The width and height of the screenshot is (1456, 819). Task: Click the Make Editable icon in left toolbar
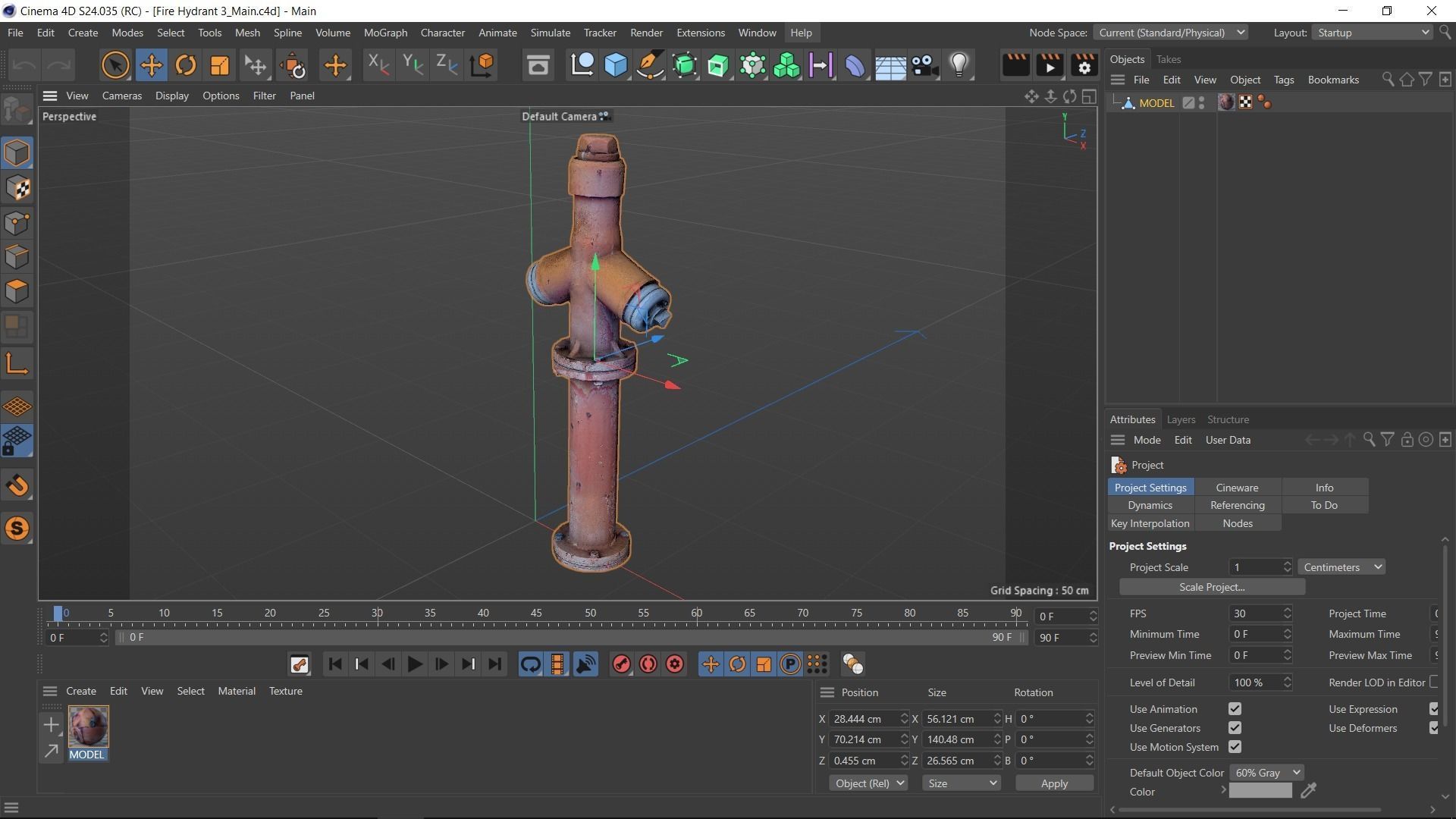click(x=17, y=111)
